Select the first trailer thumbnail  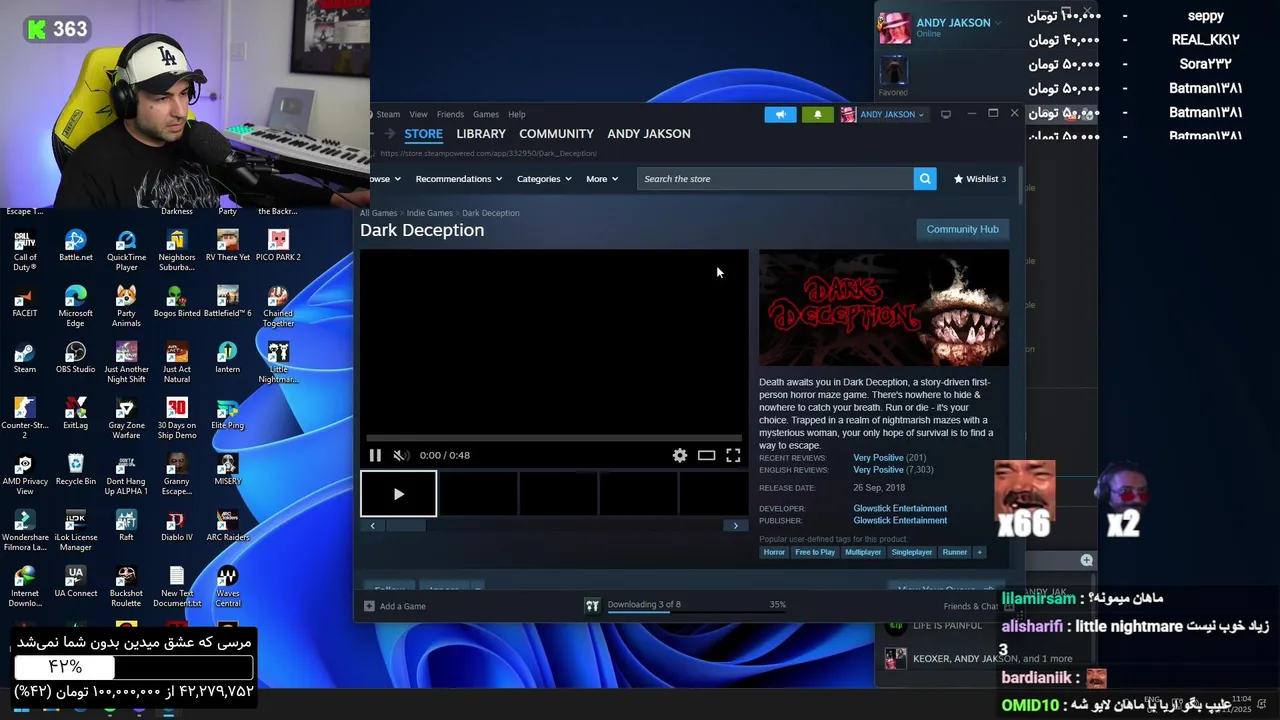click(398, 494)
